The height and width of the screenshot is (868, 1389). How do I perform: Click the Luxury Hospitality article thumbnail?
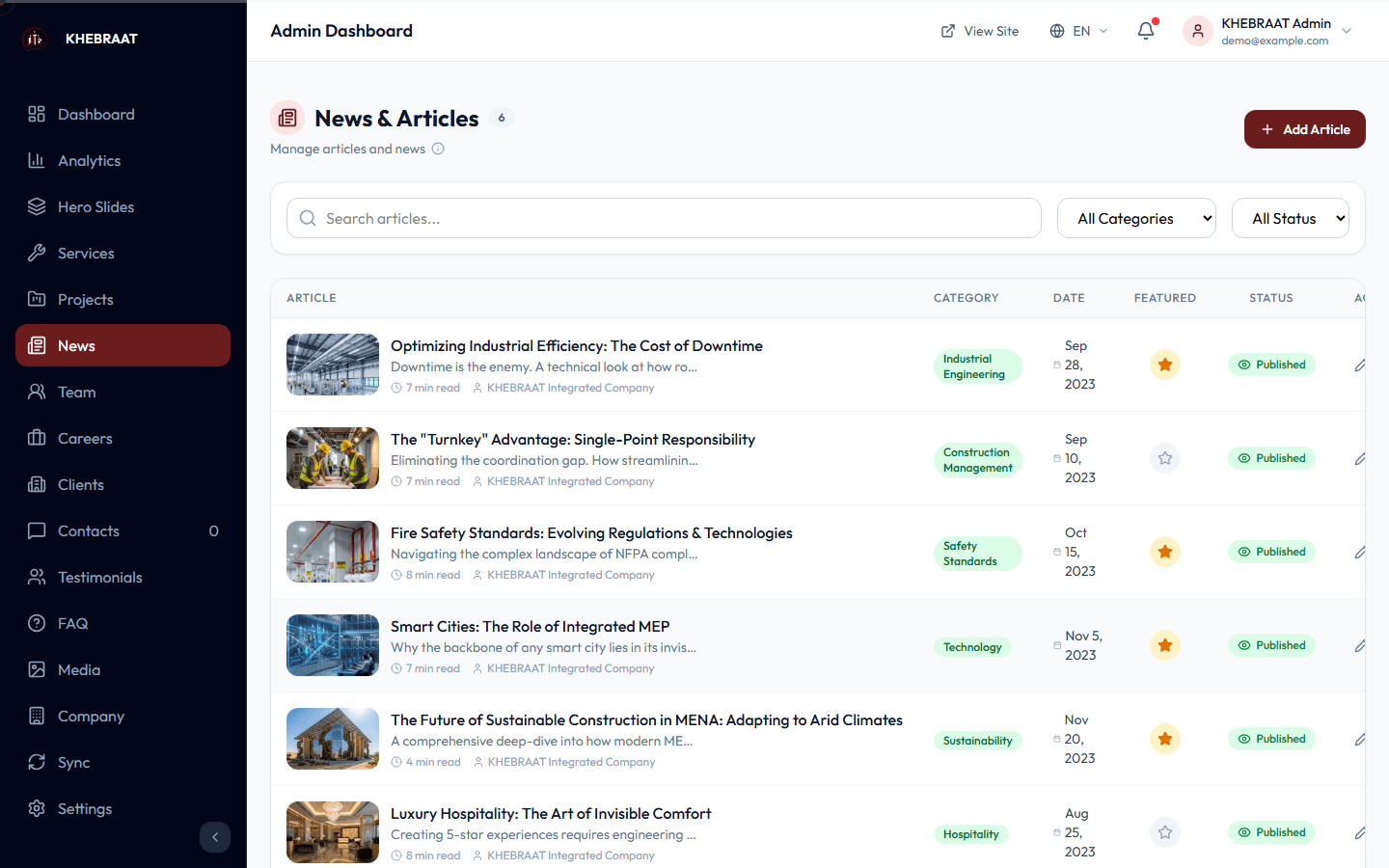coord(333,832)
